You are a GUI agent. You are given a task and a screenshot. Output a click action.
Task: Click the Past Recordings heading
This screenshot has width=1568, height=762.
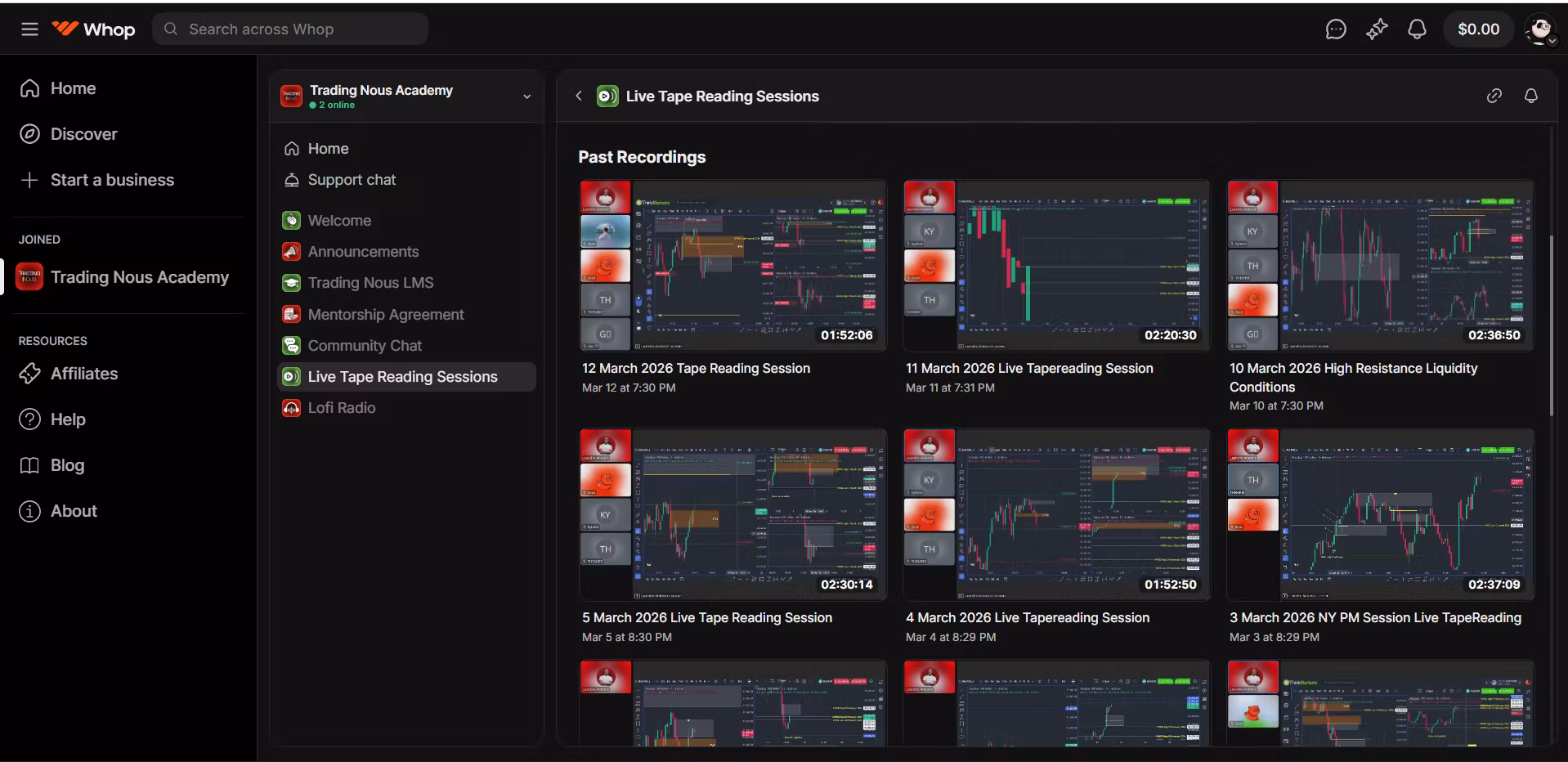(x=642, y=157)
